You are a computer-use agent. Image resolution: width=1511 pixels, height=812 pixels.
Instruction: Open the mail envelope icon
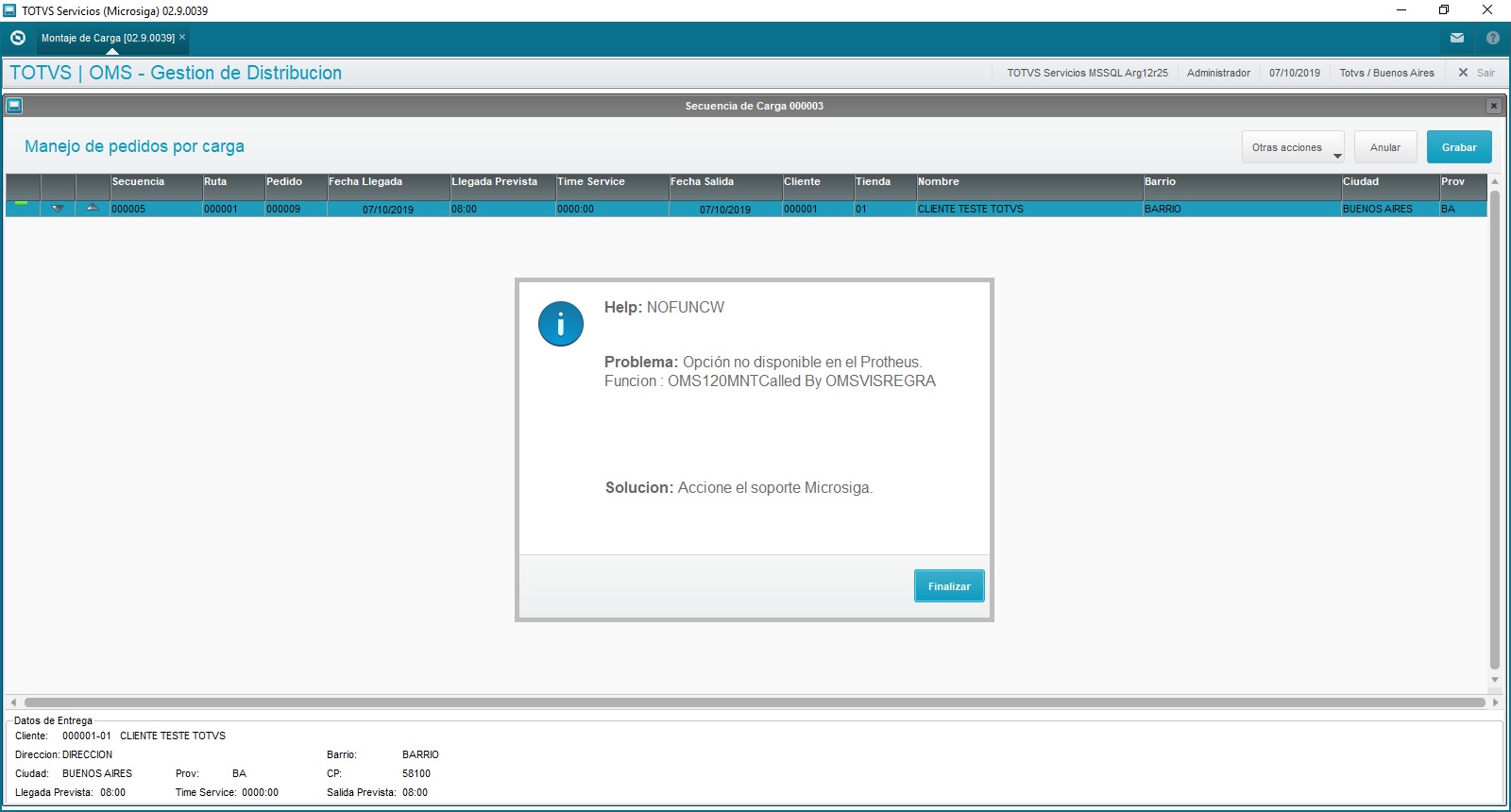(x=1457, y=38)
